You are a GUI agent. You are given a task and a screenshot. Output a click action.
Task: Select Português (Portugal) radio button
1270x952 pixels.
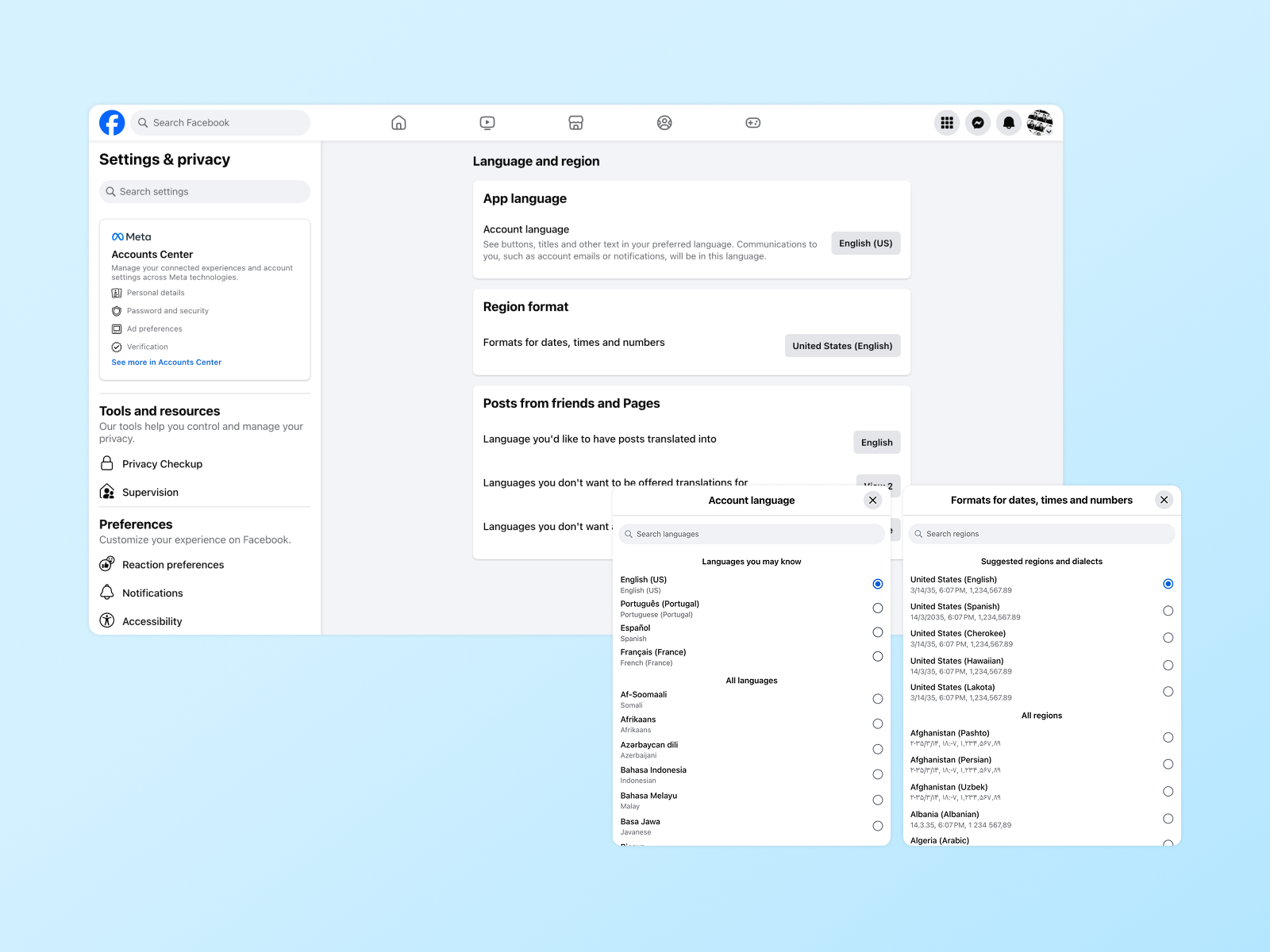[x=878, y=608]
